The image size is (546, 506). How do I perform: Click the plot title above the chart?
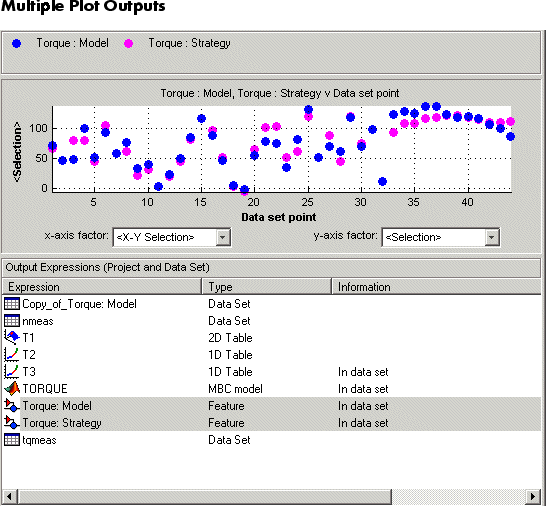(x=280, y=93)
